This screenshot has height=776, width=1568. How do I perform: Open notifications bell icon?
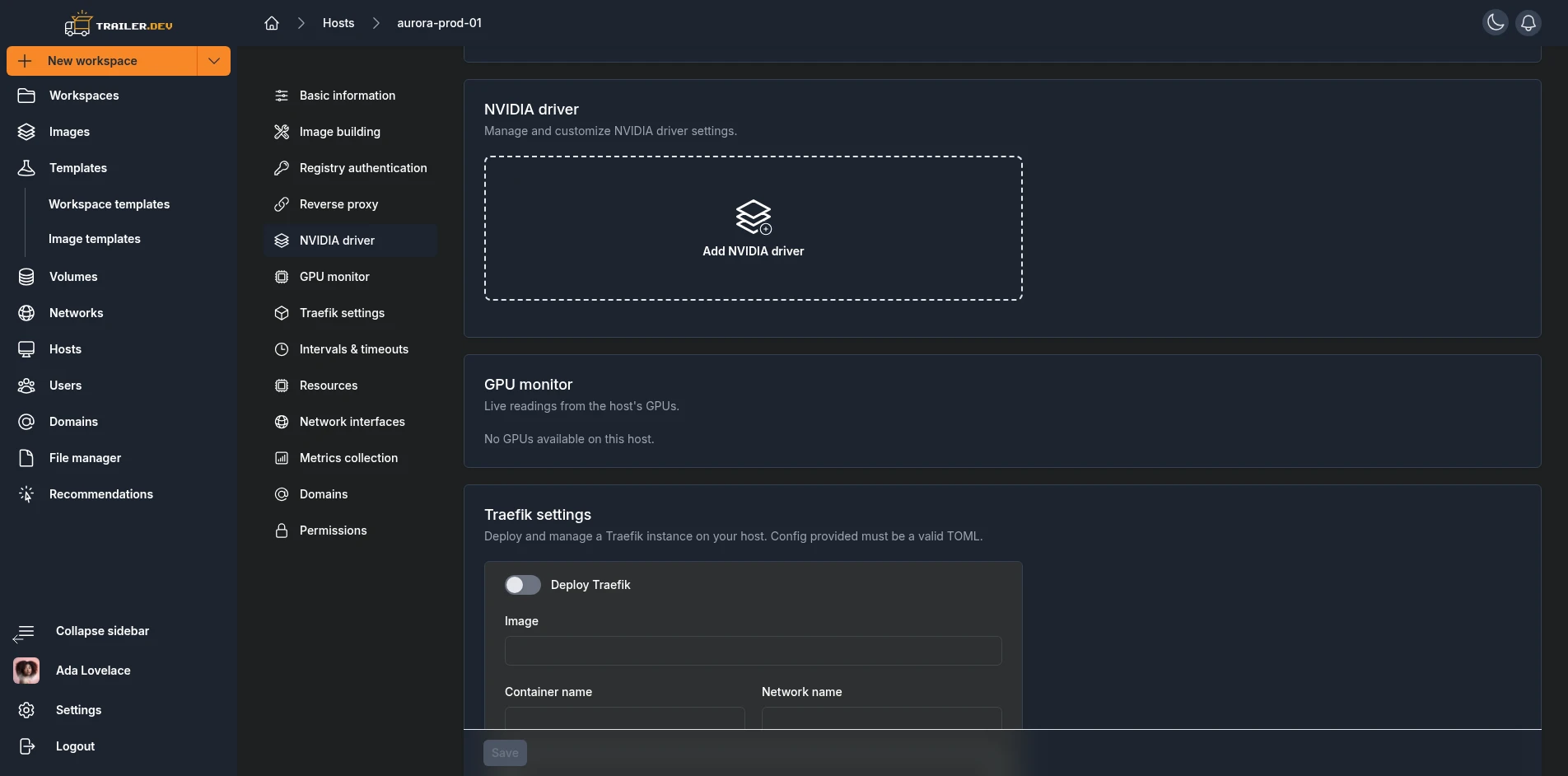(1528, 23)
